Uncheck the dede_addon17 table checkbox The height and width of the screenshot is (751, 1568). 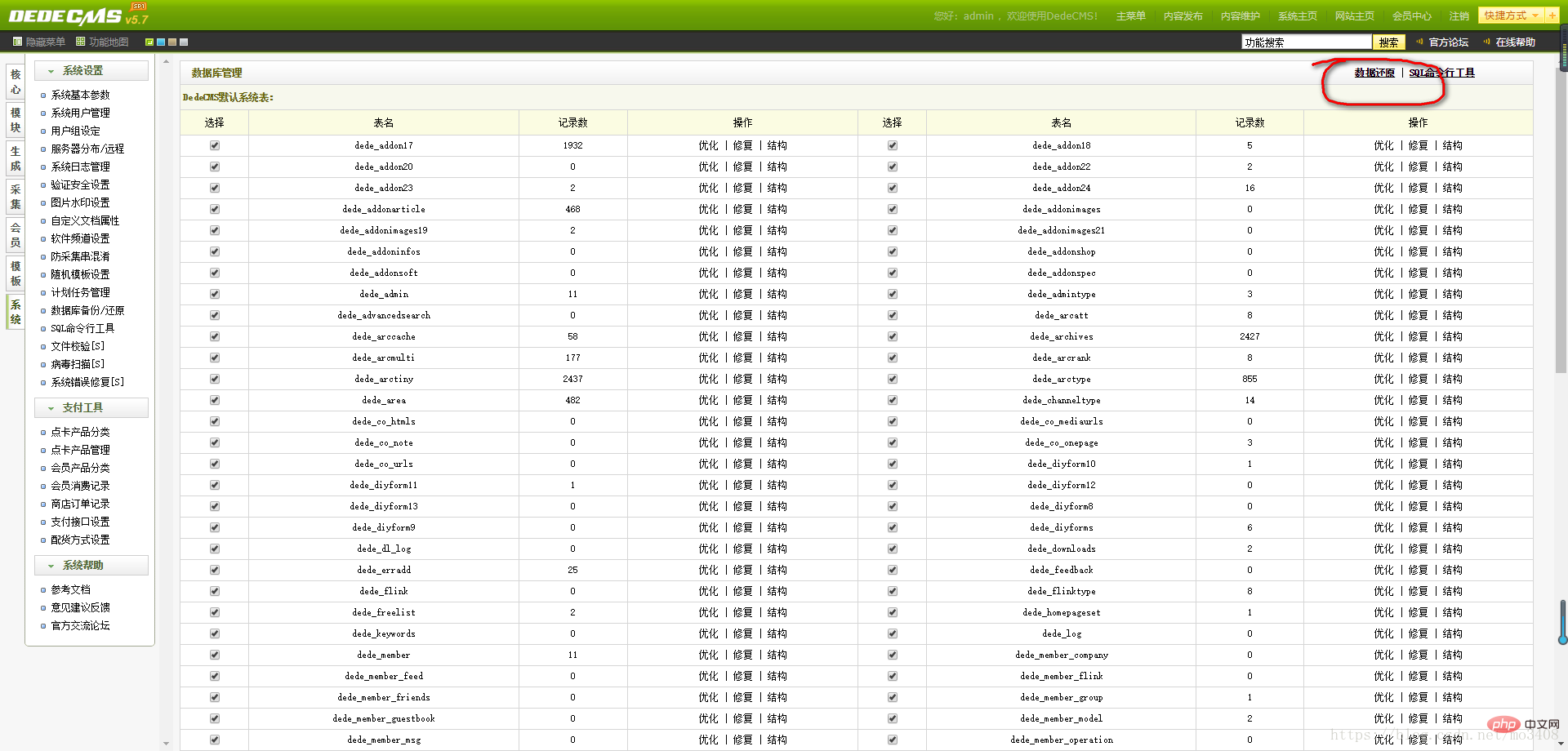click(215, 145)
